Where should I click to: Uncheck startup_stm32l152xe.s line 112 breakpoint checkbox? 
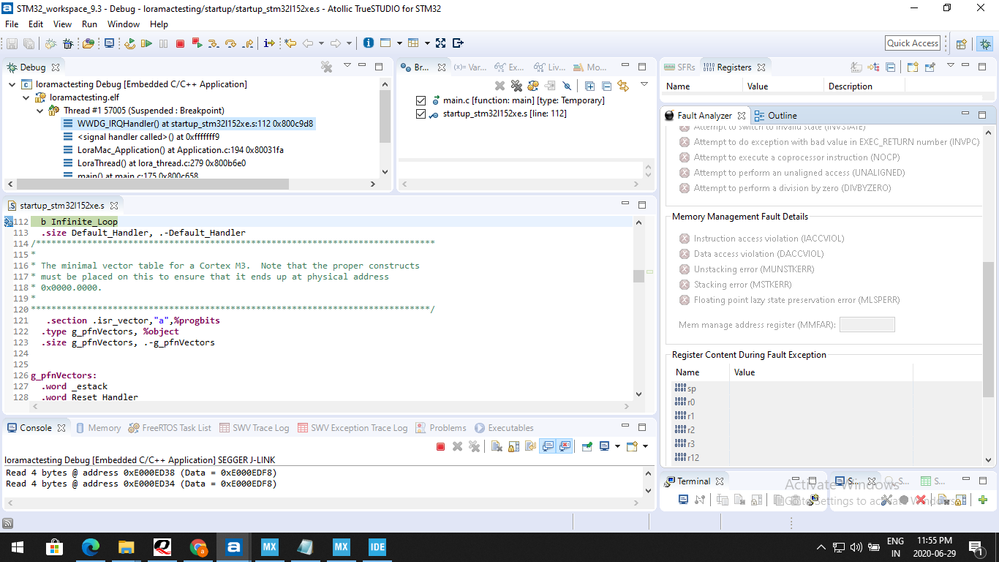[x=420, y=114]
